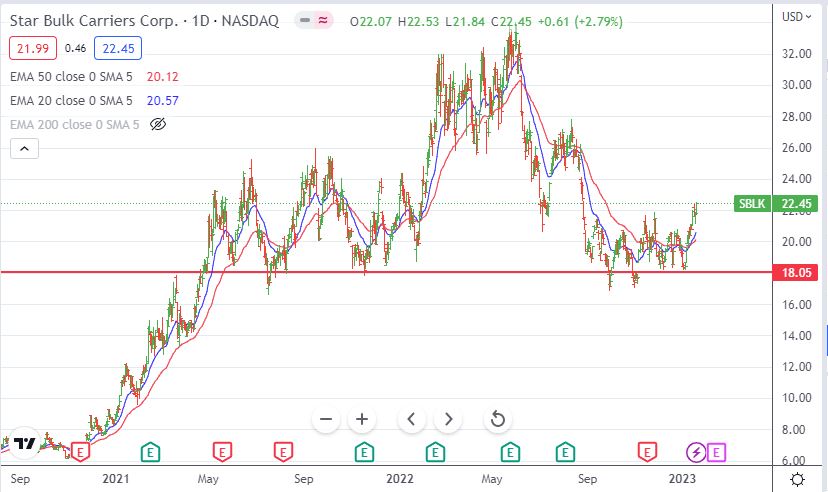
Task: Click the green earnings marker before 2022 label
Action: point(364,452)
